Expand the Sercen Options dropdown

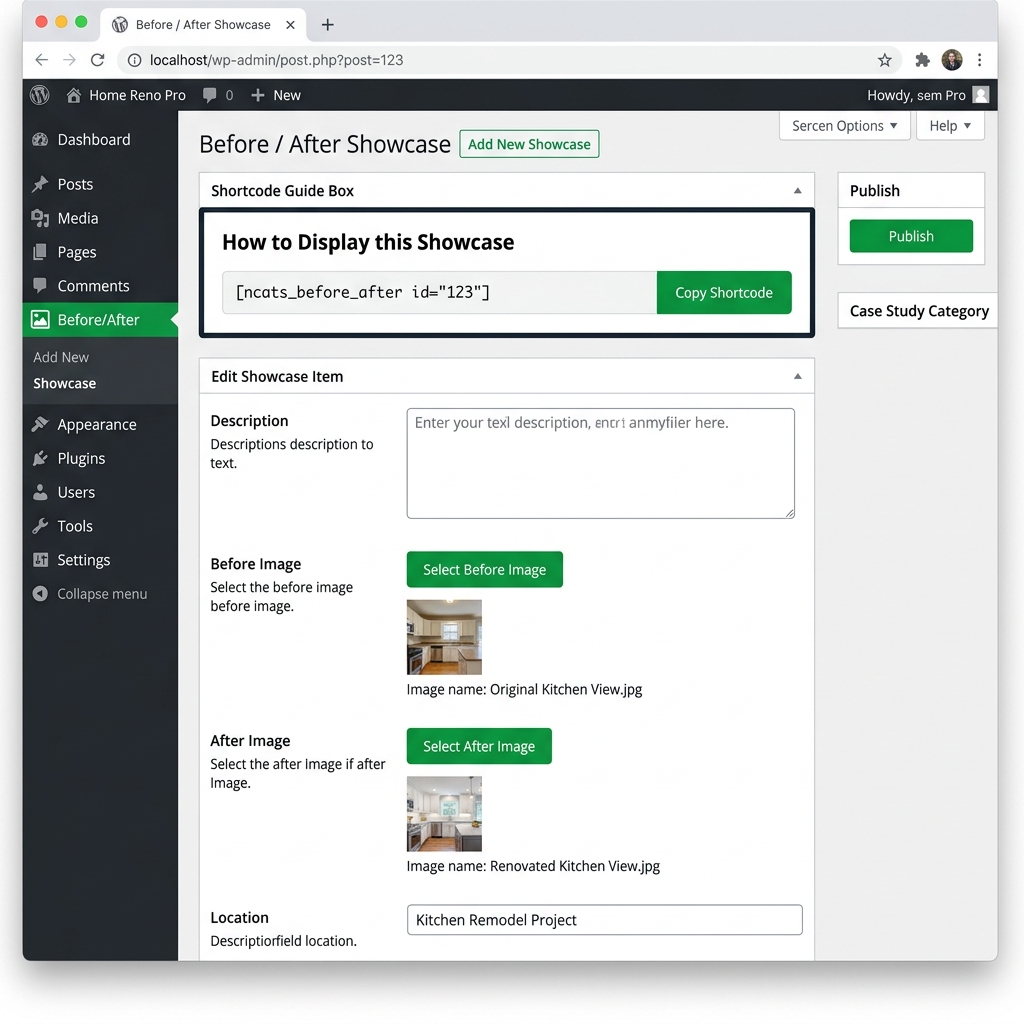point(844,125)
